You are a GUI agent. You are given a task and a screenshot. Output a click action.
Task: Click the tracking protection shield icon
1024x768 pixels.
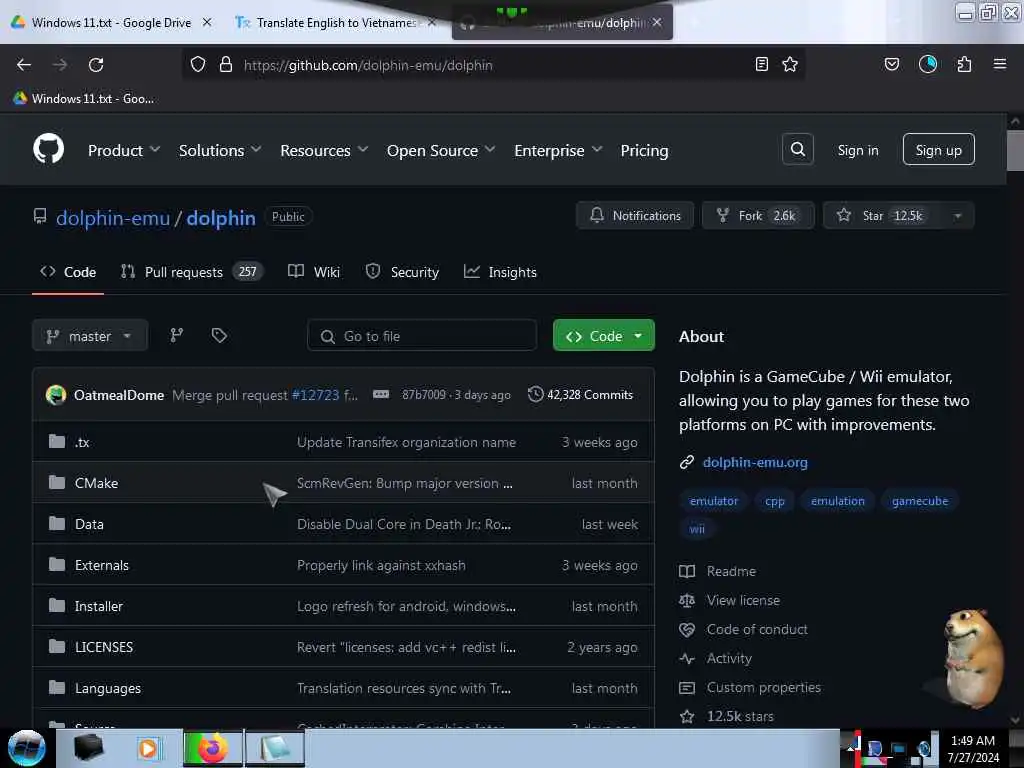[198, 64]
